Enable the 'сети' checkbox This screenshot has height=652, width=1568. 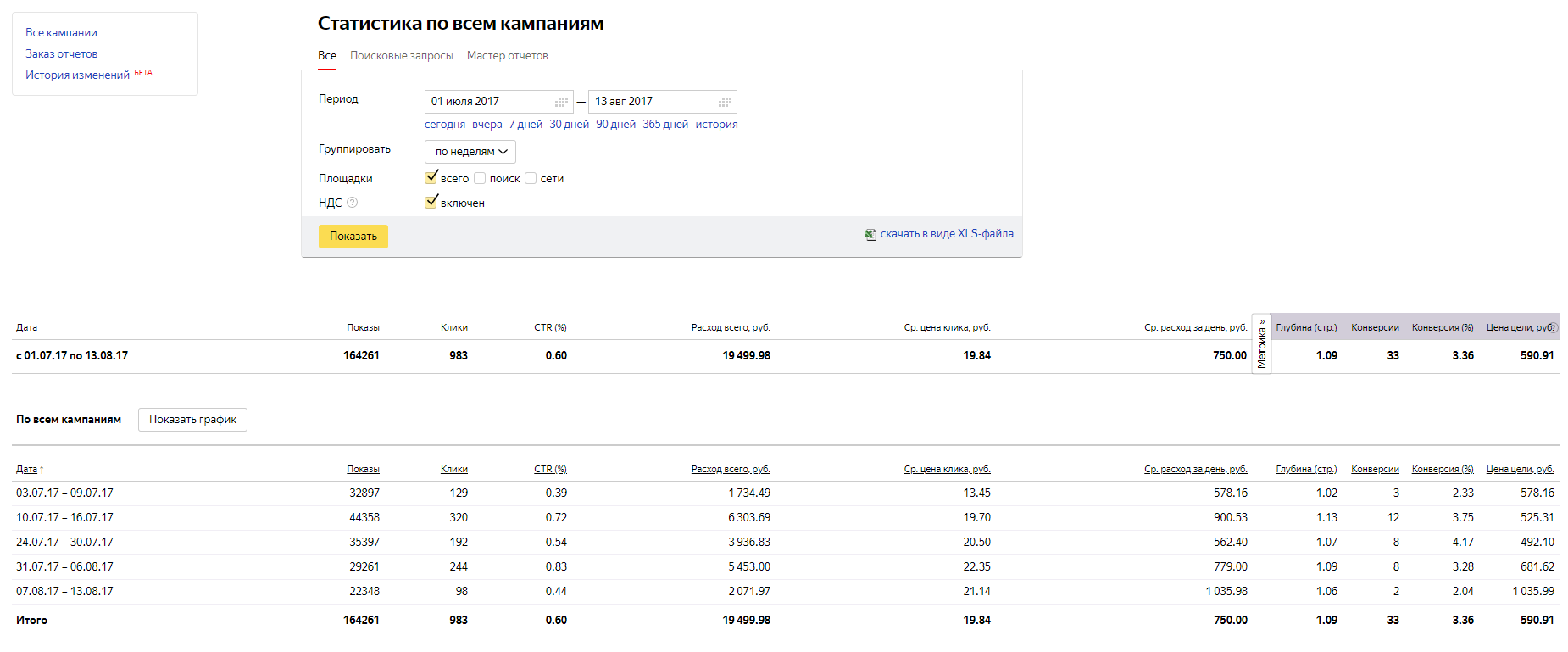click(531, 178)
